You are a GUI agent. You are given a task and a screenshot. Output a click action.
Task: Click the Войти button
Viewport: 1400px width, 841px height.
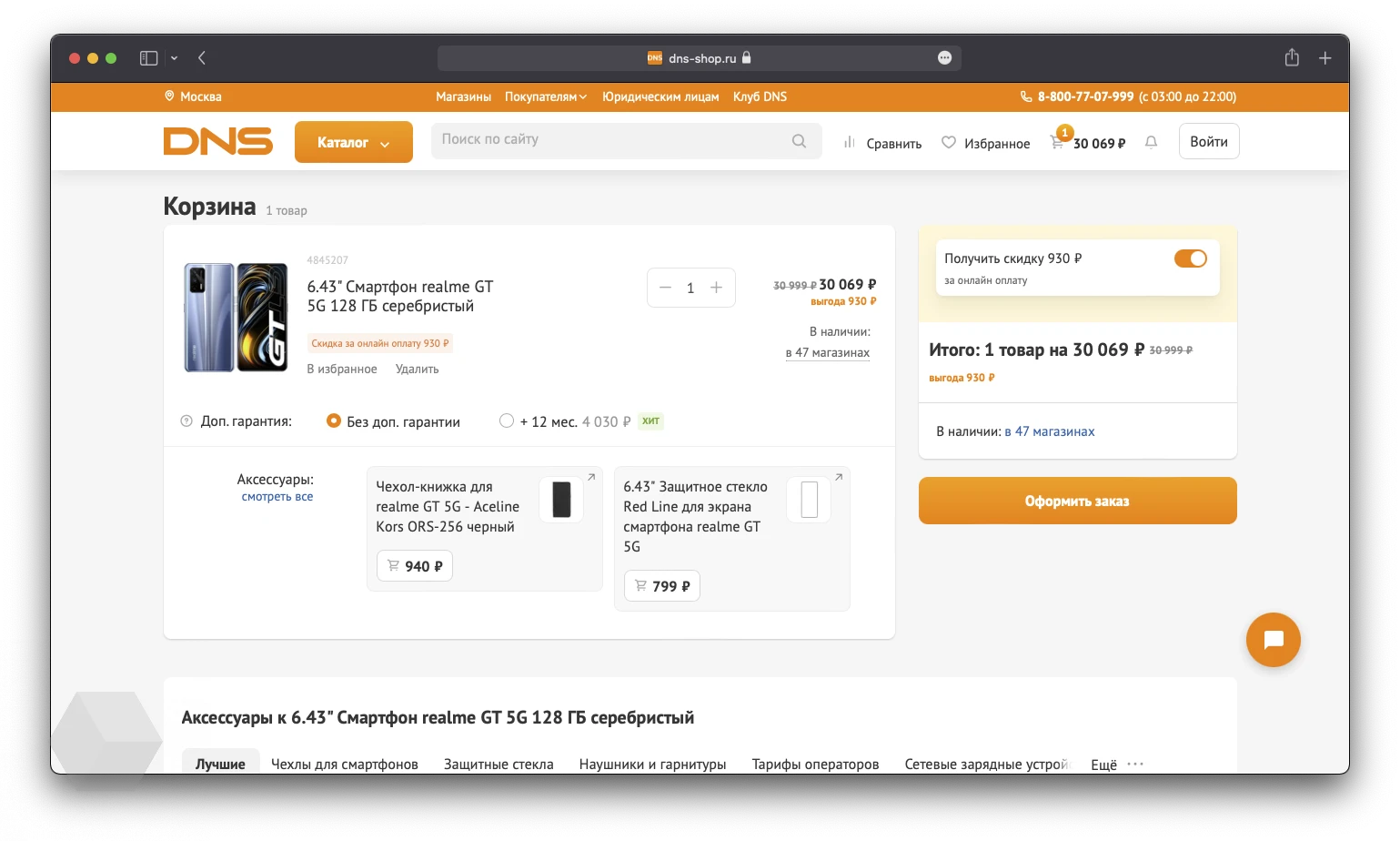point(1208,141)
